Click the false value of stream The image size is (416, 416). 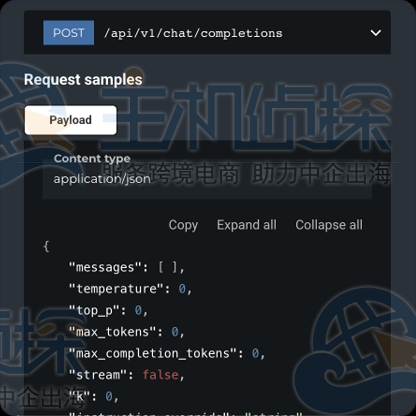161,375
